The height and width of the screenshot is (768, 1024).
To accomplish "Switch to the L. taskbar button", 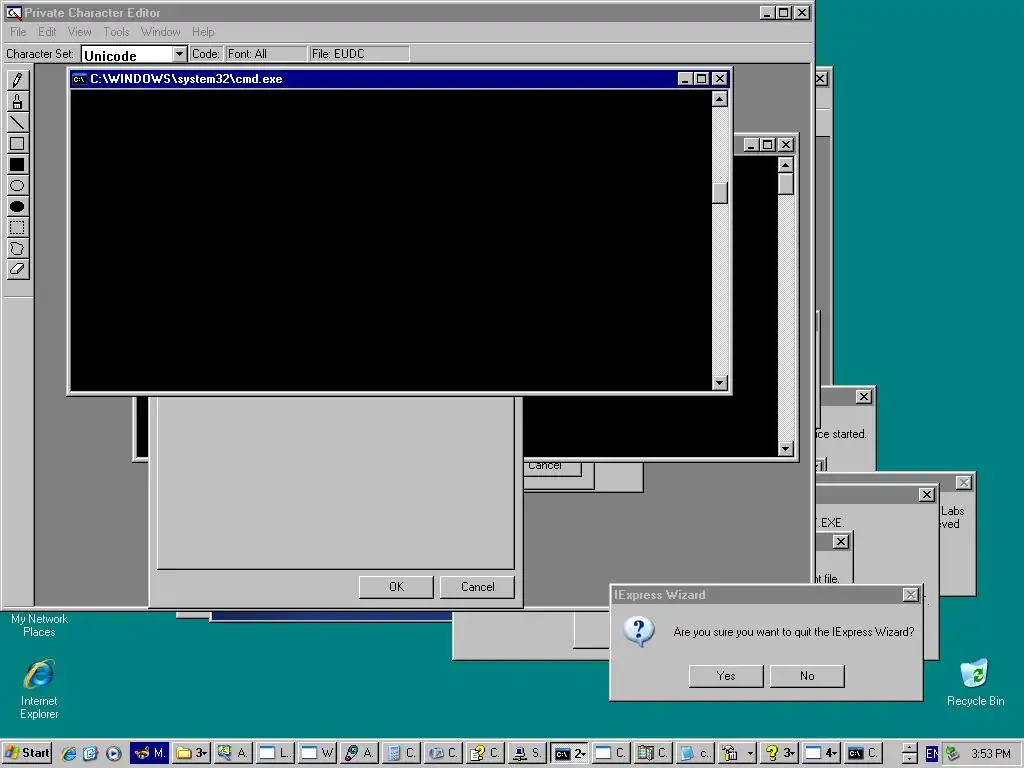I will click(275, 753).
